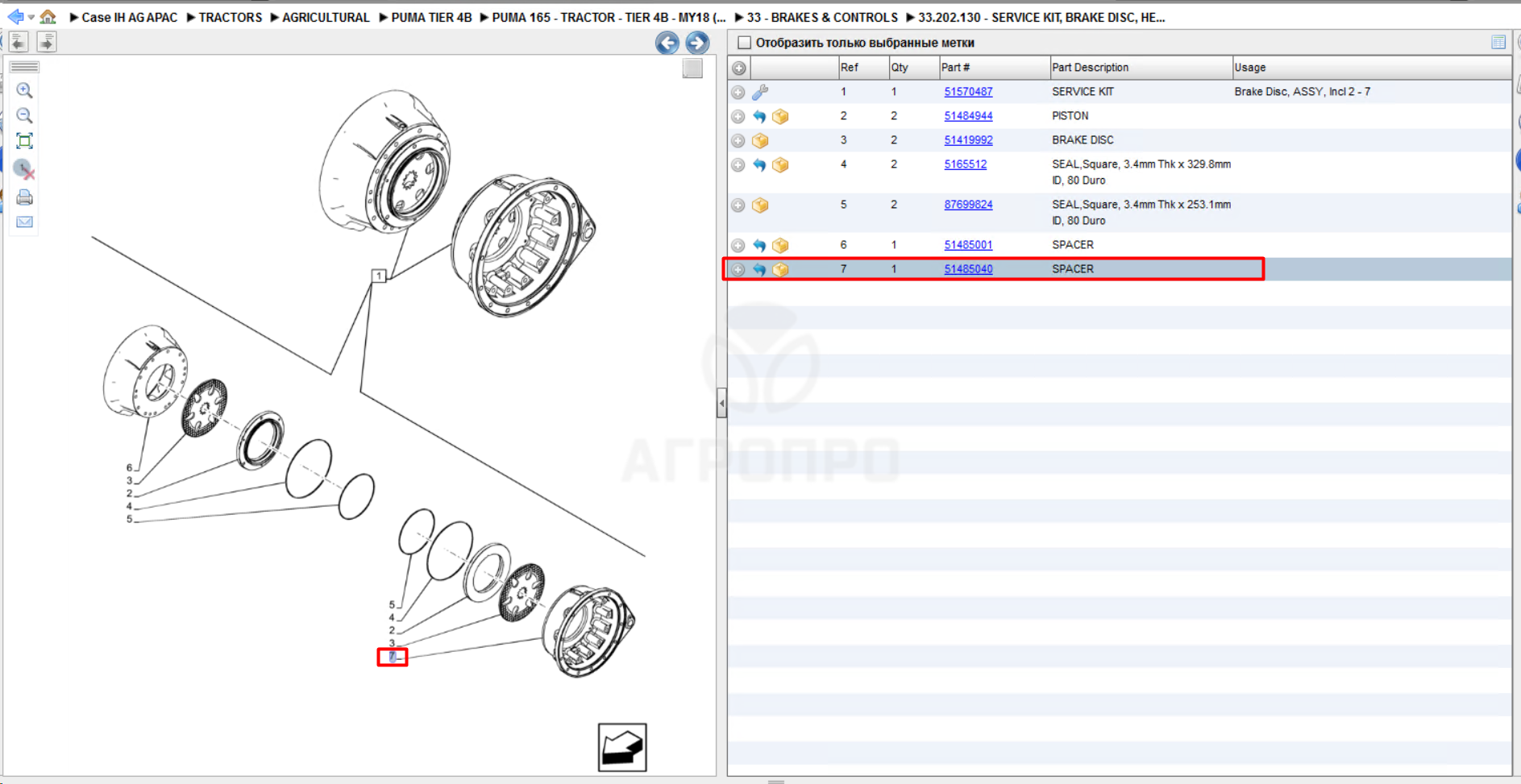Toggle the round selector for the BRAKE DISC row
Screen dimensions: 1521x784
click(x=738, y=141)
